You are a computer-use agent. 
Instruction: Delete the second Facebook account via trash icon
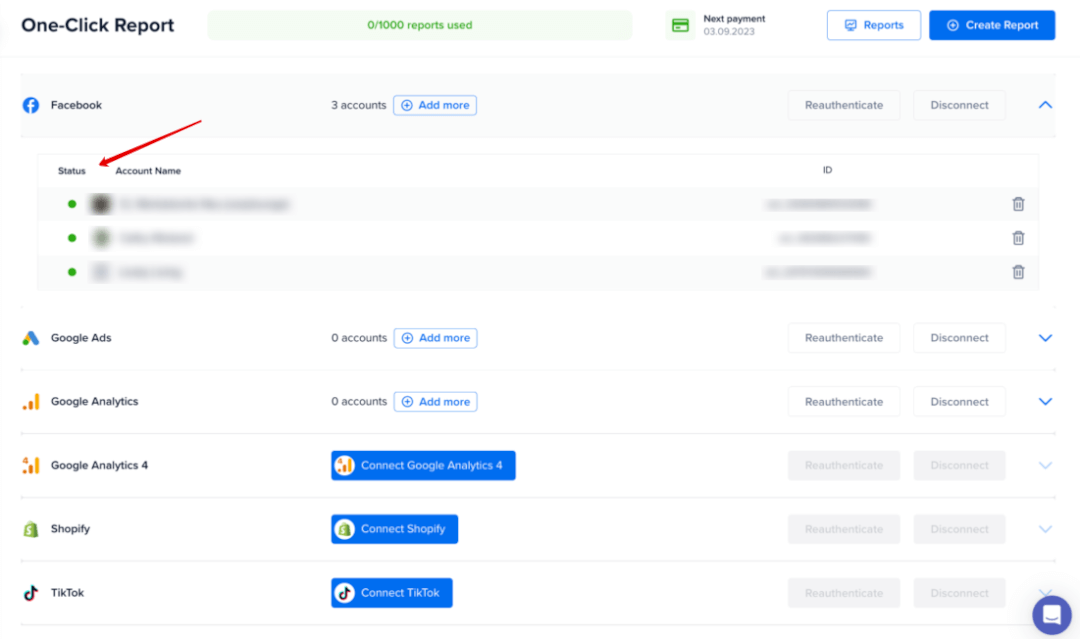(1018, 238)
